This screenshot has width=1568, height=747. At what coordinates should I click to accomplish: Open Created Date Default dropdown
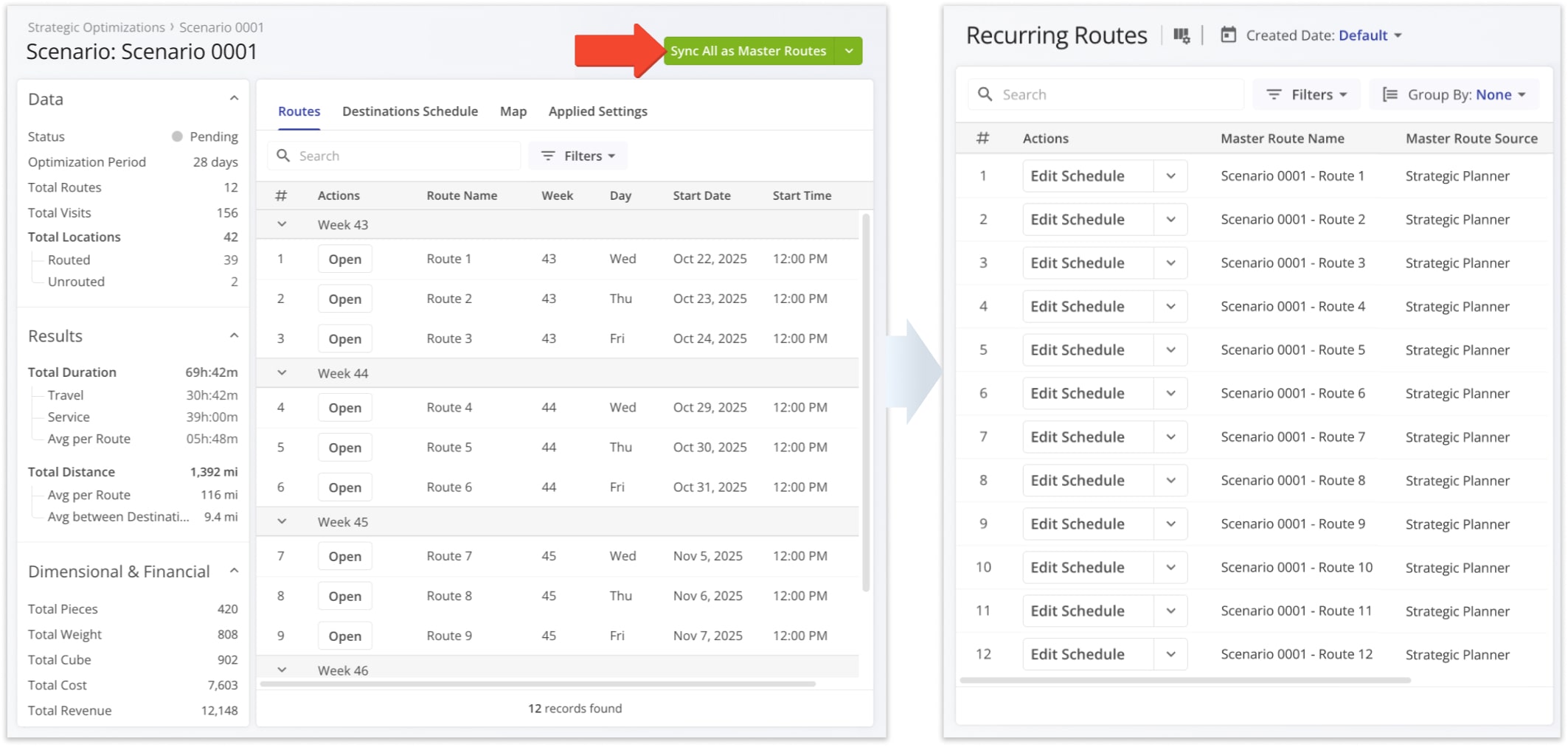click(x=1370, y=35)
